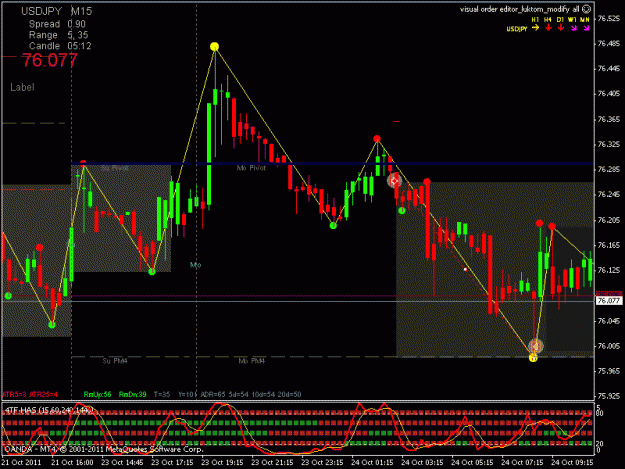Click the 20d=50 readout
The image size is (625, 469).
coord(290,394)
